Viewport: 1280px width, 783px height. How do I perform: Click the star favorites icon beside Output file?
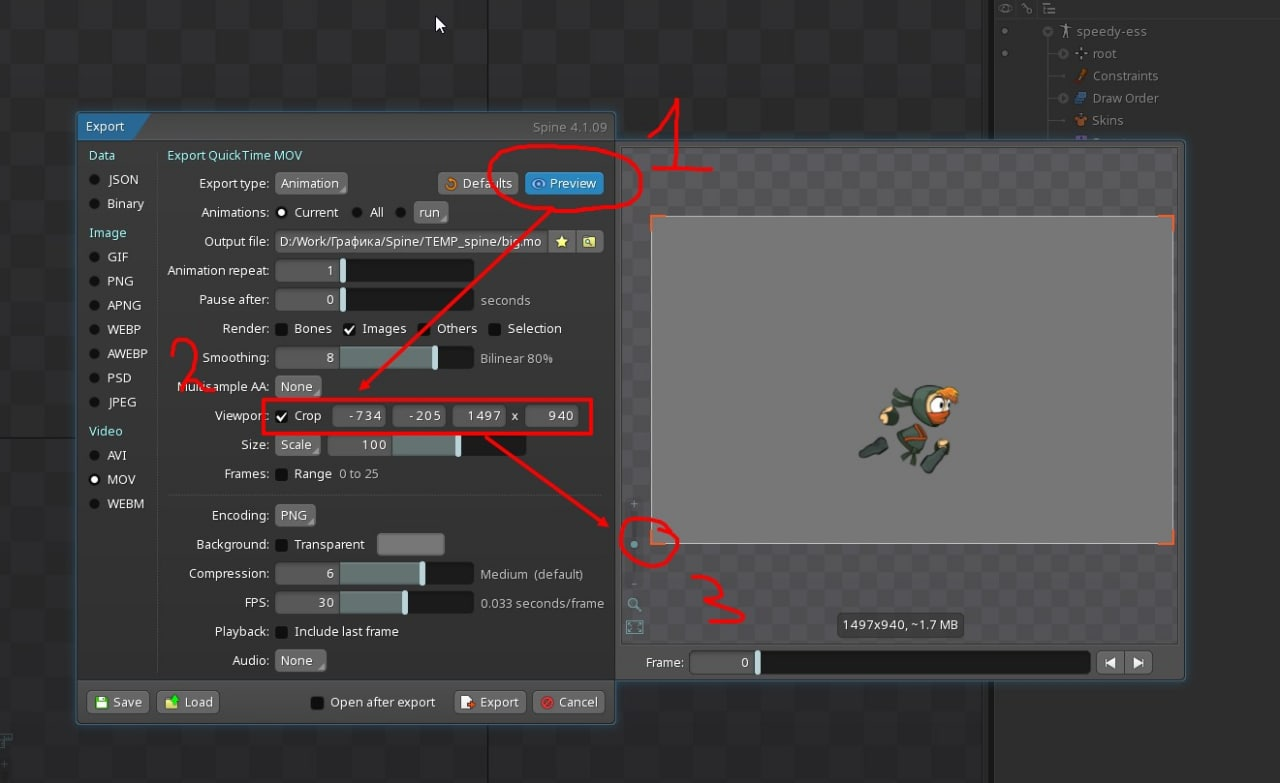point(562,242)
